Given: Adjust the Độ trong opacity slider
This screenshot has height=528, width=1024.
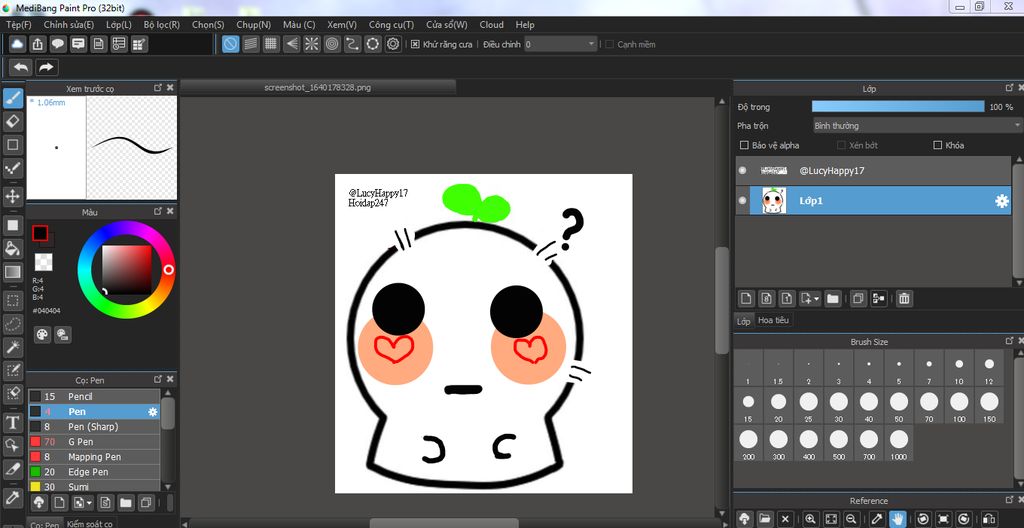Looking at the screenshot, I should click(x=897, y=107).
